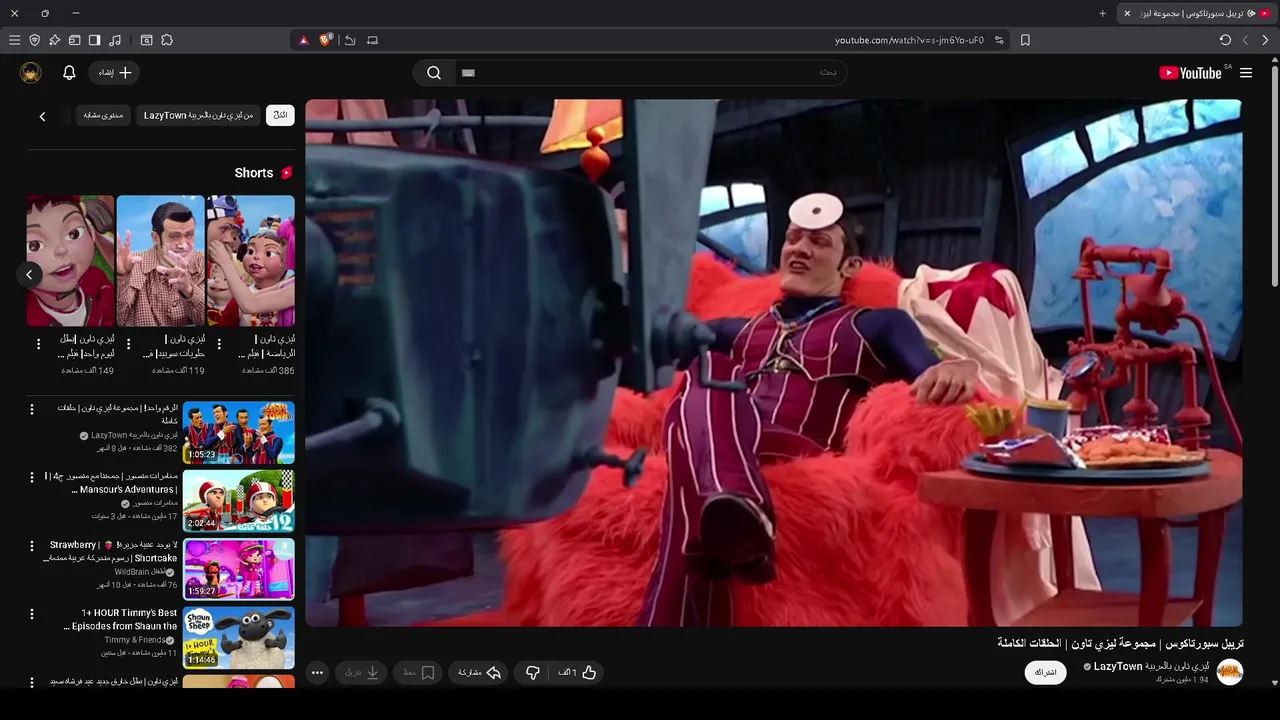This screenshot has height=720, width=1280.
Task: Open the Leo AI sparkle icon
Action: (54, 40)
